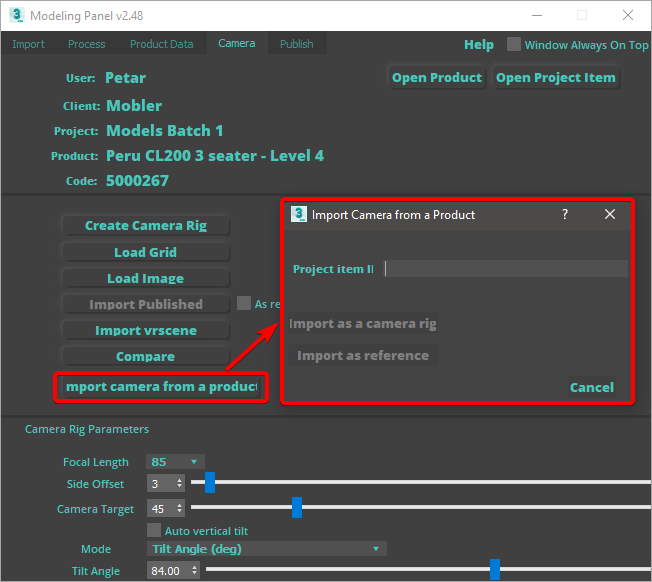Switch to the Import tab
The image size is (652, 582).
28,44
